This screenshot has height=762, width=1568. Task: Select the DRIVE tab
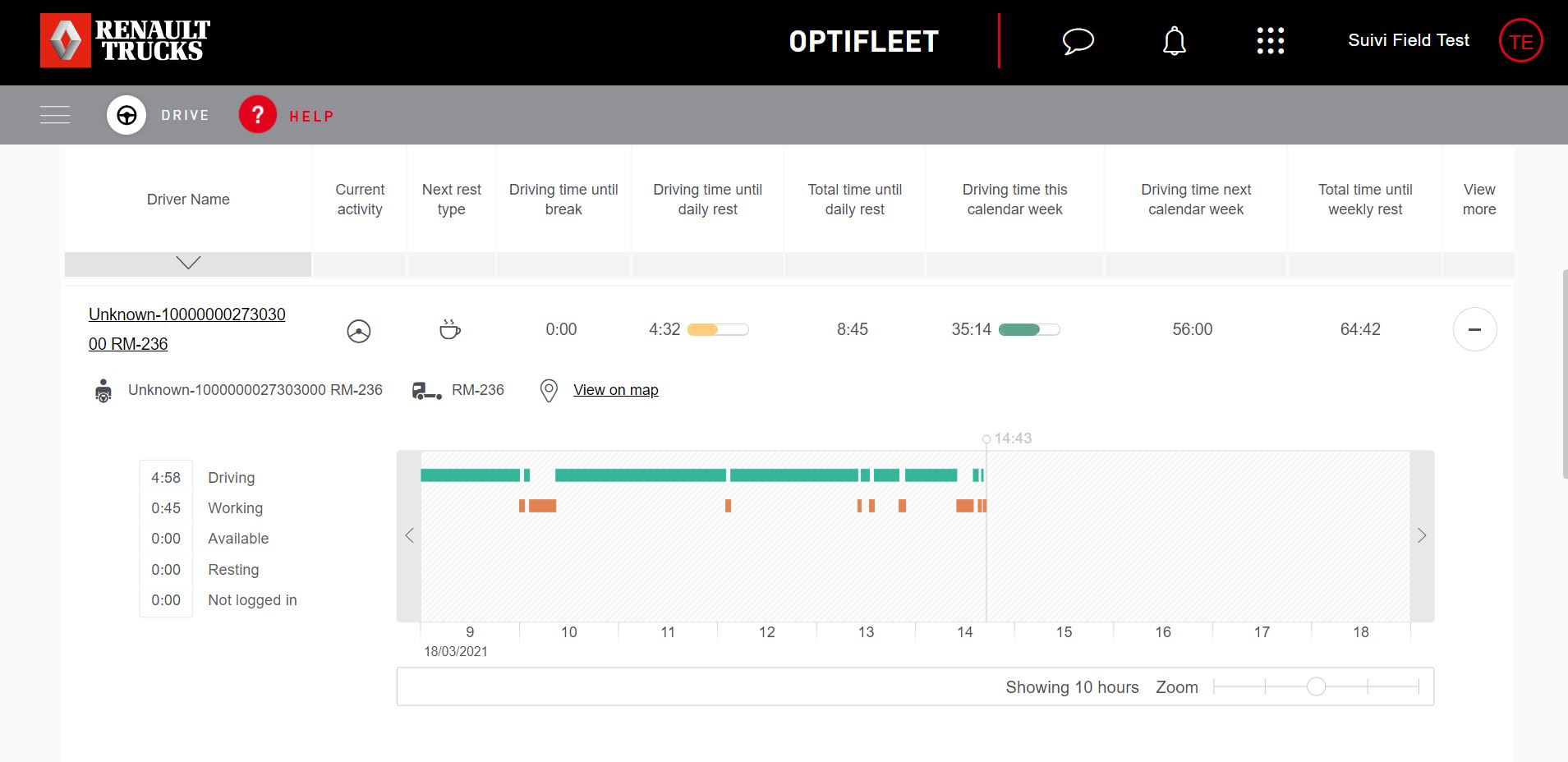[159, 114]
